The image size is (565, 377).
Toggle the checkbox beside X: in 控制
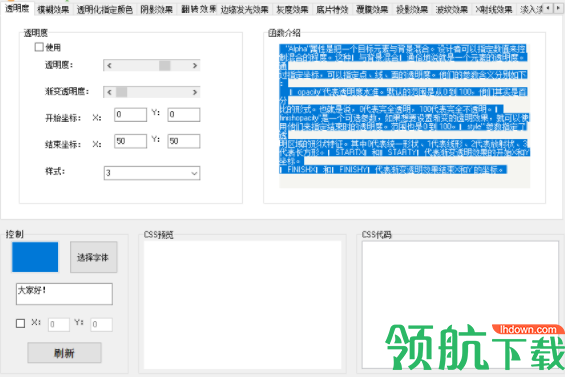tap(21, 323)
